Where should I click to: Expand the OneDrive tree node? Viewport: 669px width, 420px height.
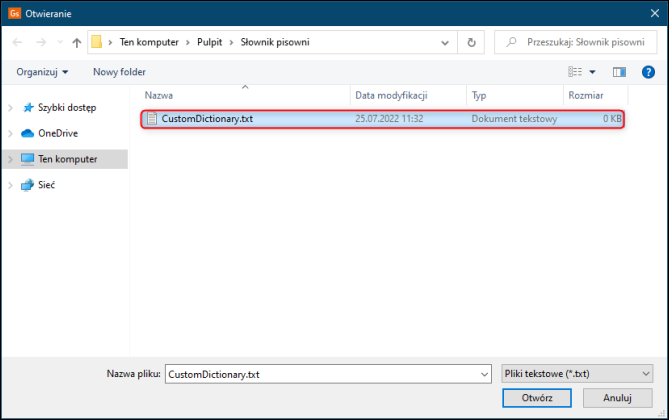click(10, 134)
